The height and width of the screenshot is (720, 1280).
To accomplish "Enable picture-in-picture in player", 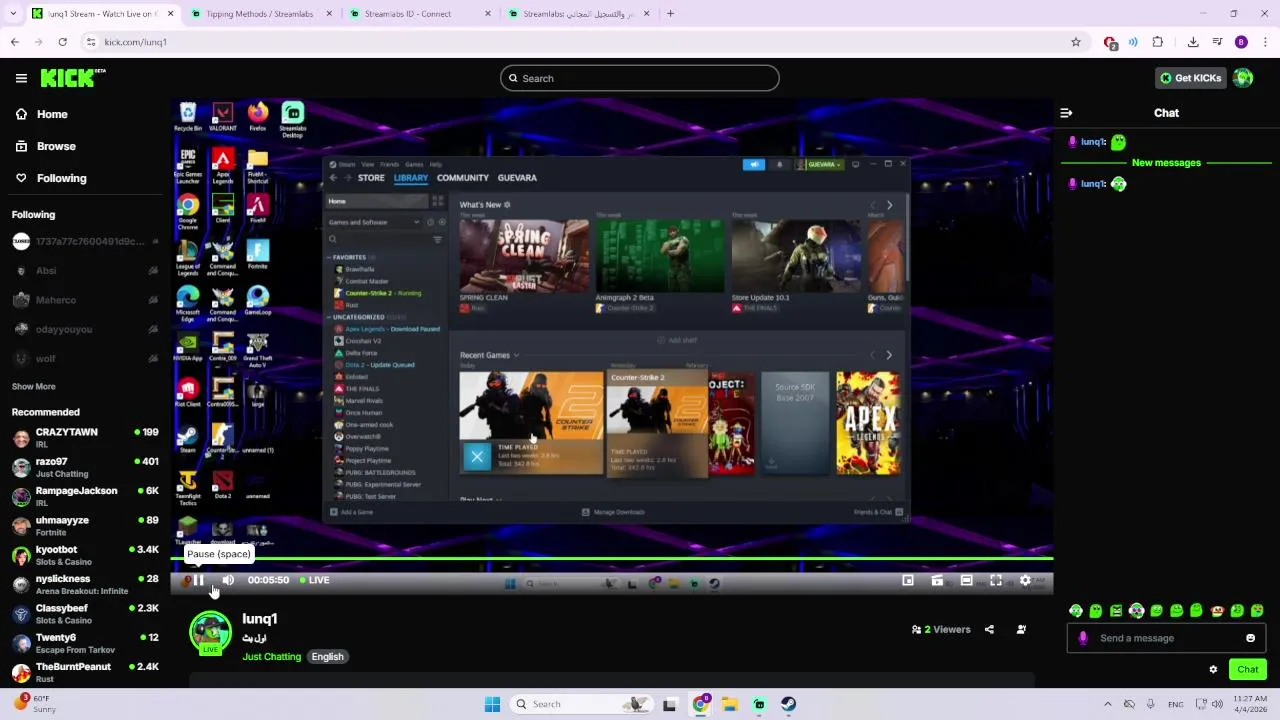I will coord(908,580).
